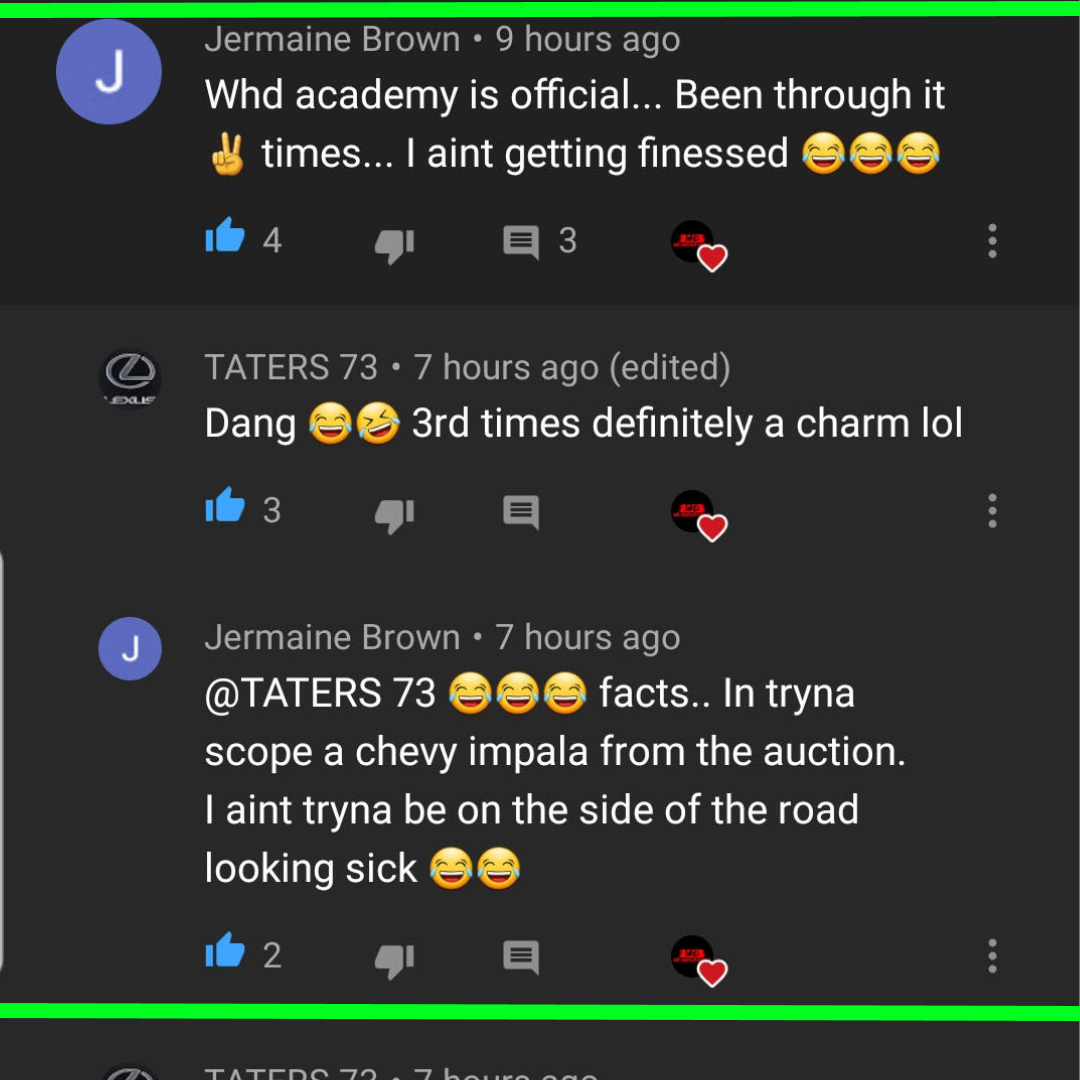Open the @TATERS 73 mention

click(320, 693)
